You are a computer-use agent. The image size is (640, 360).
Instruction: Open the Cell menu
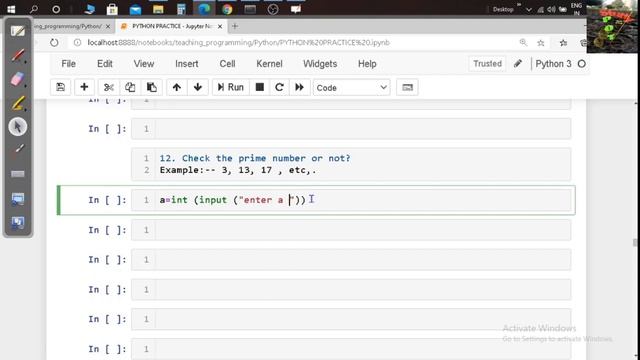[227, 64]
